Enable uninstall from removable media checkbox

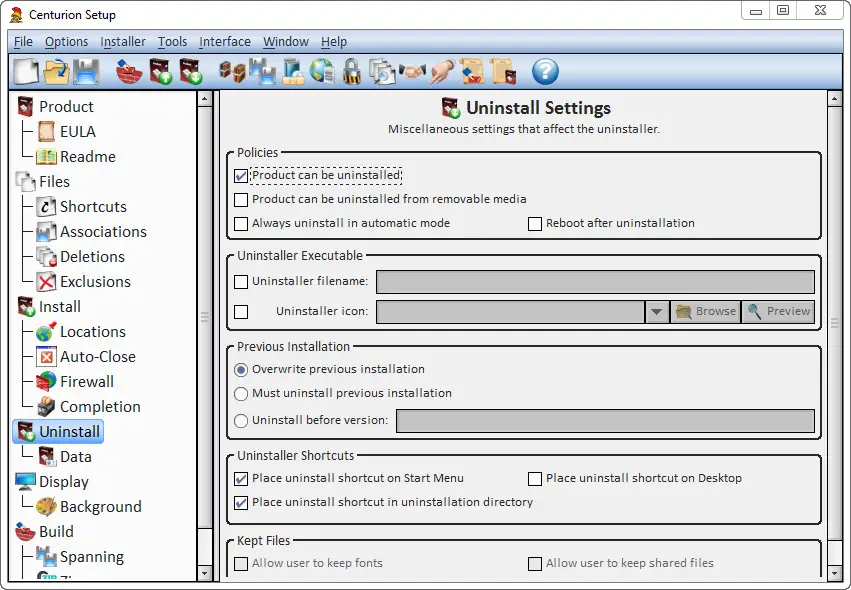click(241, 200)
